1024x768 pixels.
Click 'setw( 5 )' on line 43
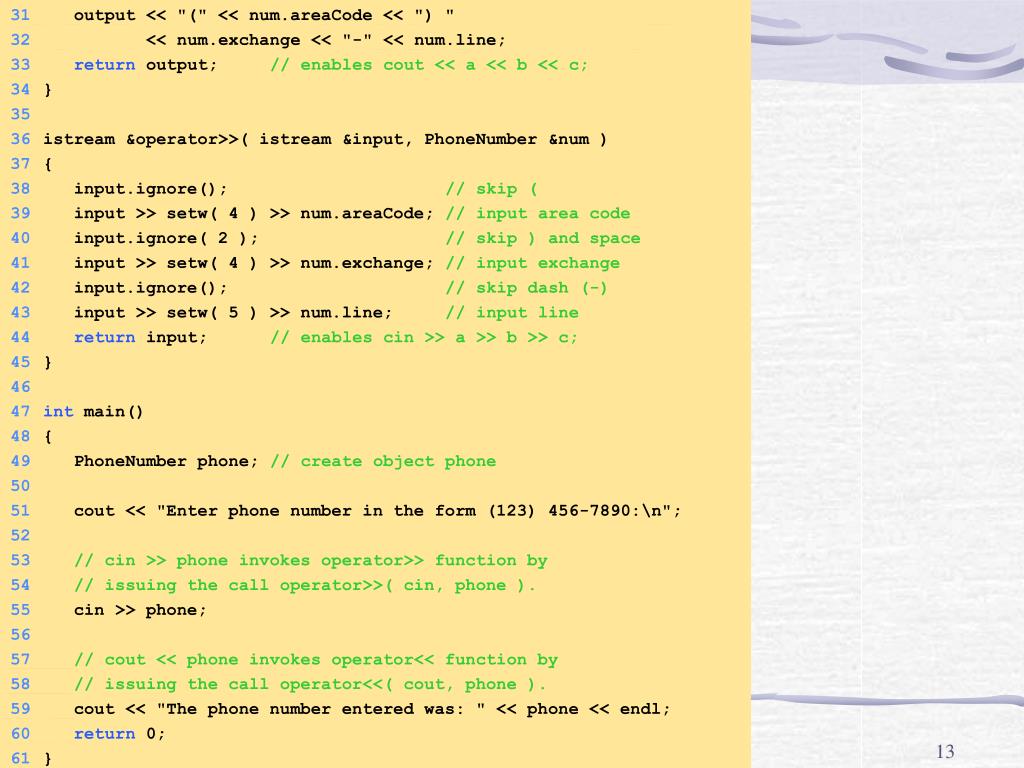pos(212,313)
